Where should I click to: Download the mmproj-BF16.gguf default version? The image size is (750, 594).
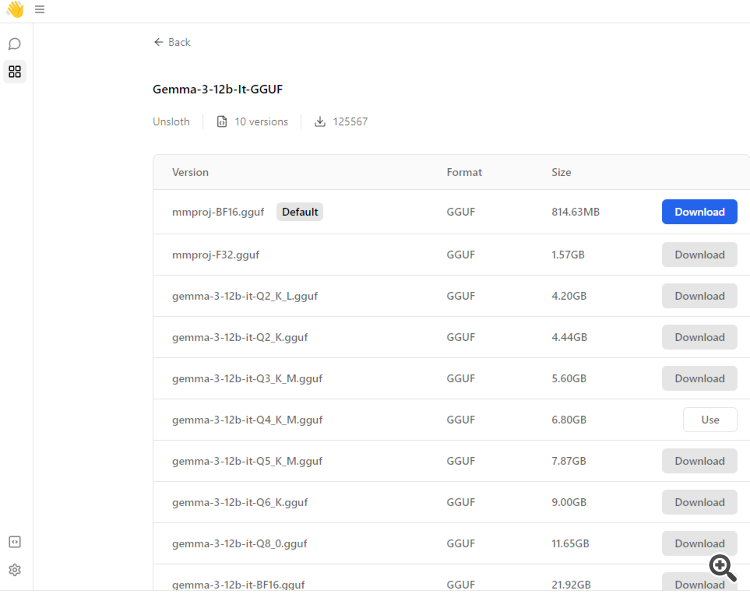point(699,212)
